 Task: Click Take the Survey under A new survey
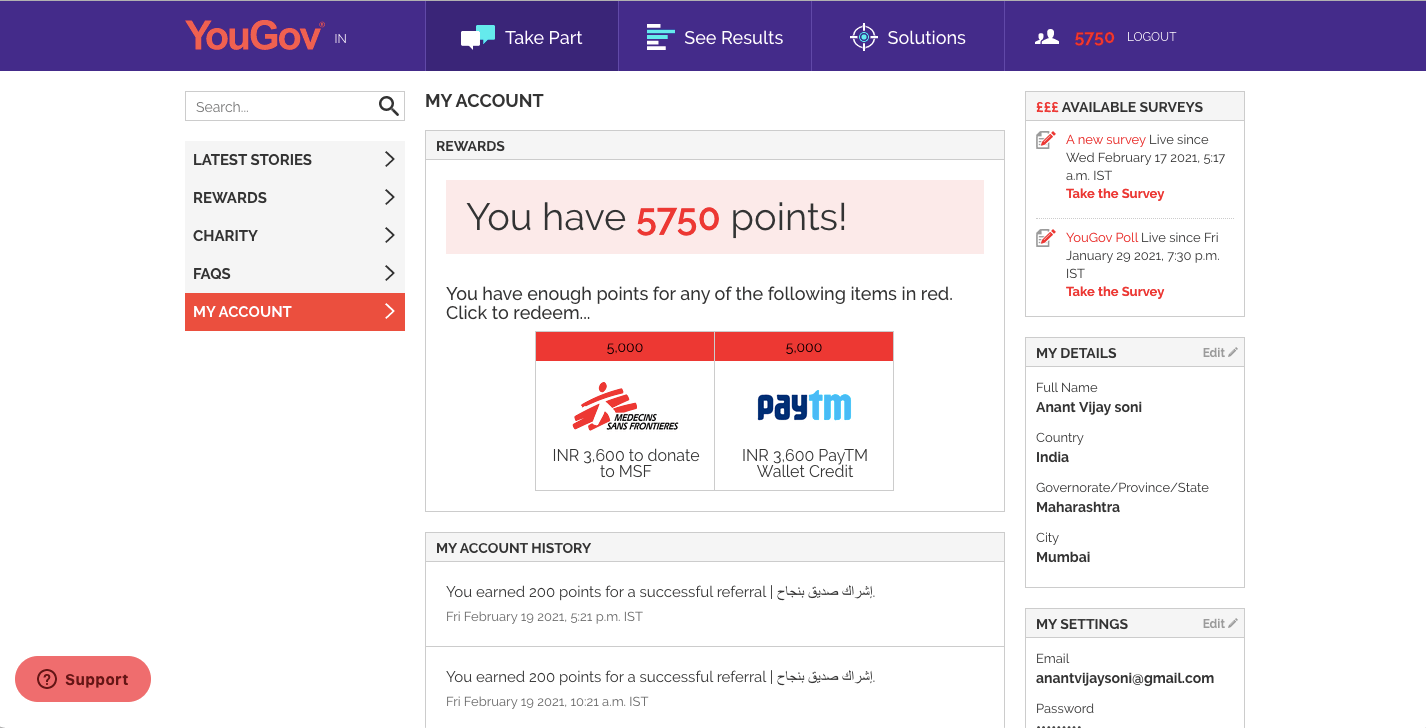[x=1115, y=194]
